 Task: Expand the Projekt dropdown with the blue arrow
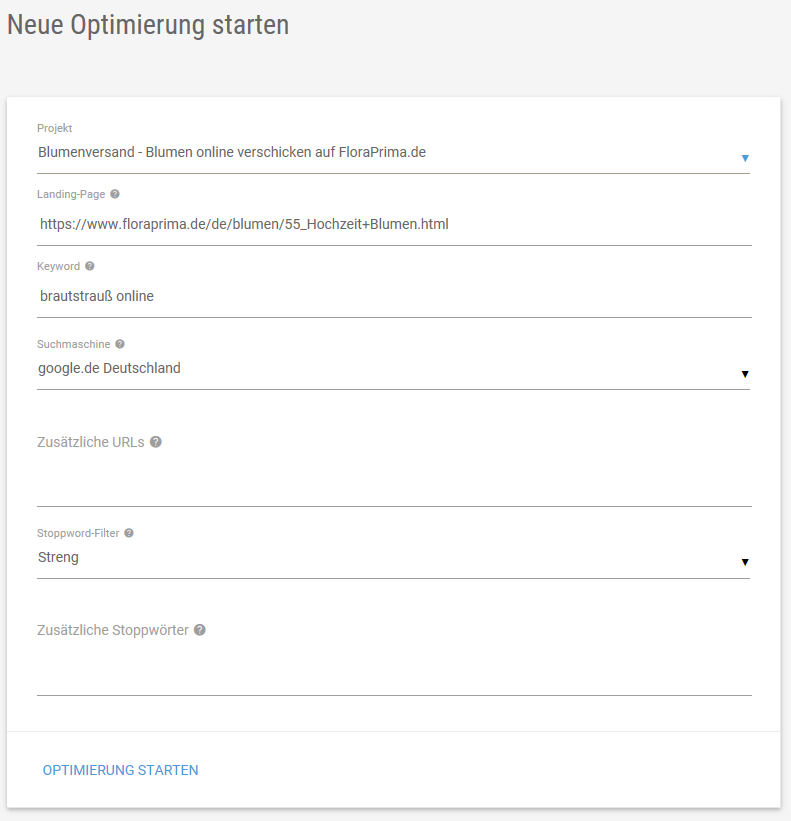(x=744, y=158)
